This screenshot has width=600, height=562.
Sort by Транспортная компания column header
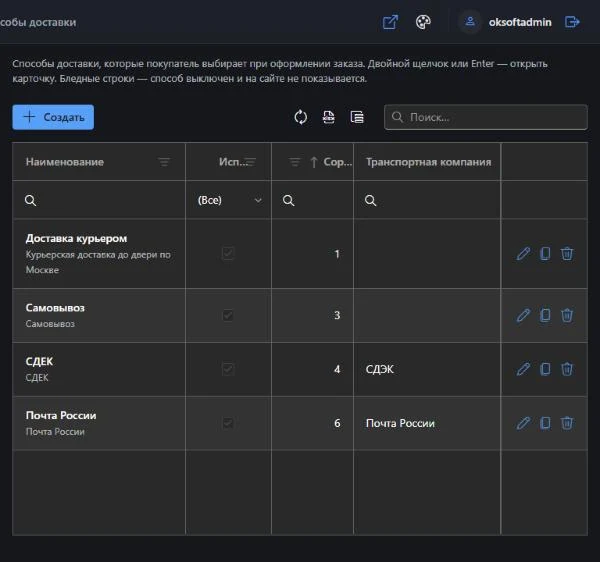pyautogui.click(x=428, y=162)
